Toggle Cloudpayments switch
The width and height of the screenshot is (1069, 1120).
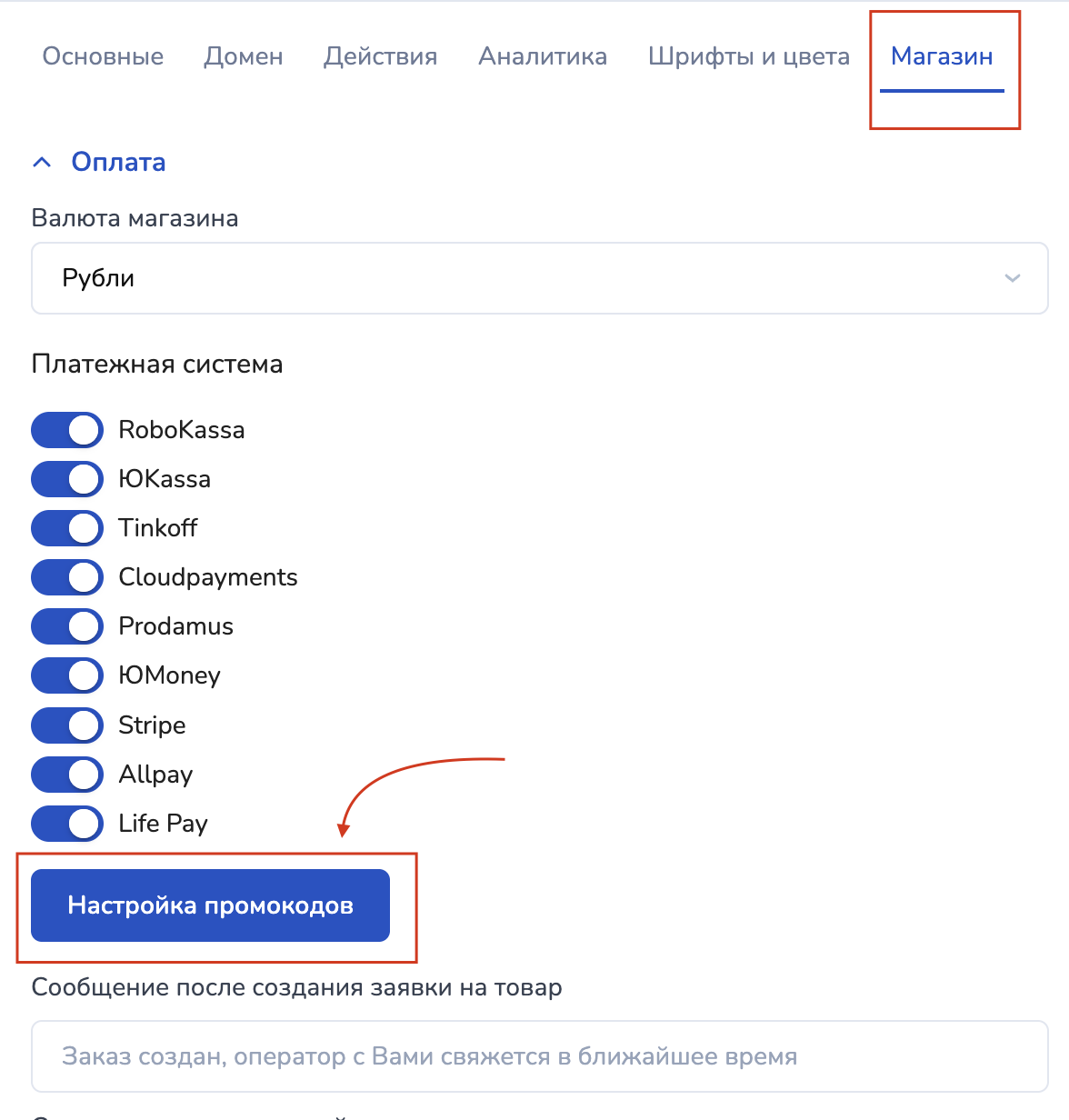pyautogui.click(x=67, y=577)
